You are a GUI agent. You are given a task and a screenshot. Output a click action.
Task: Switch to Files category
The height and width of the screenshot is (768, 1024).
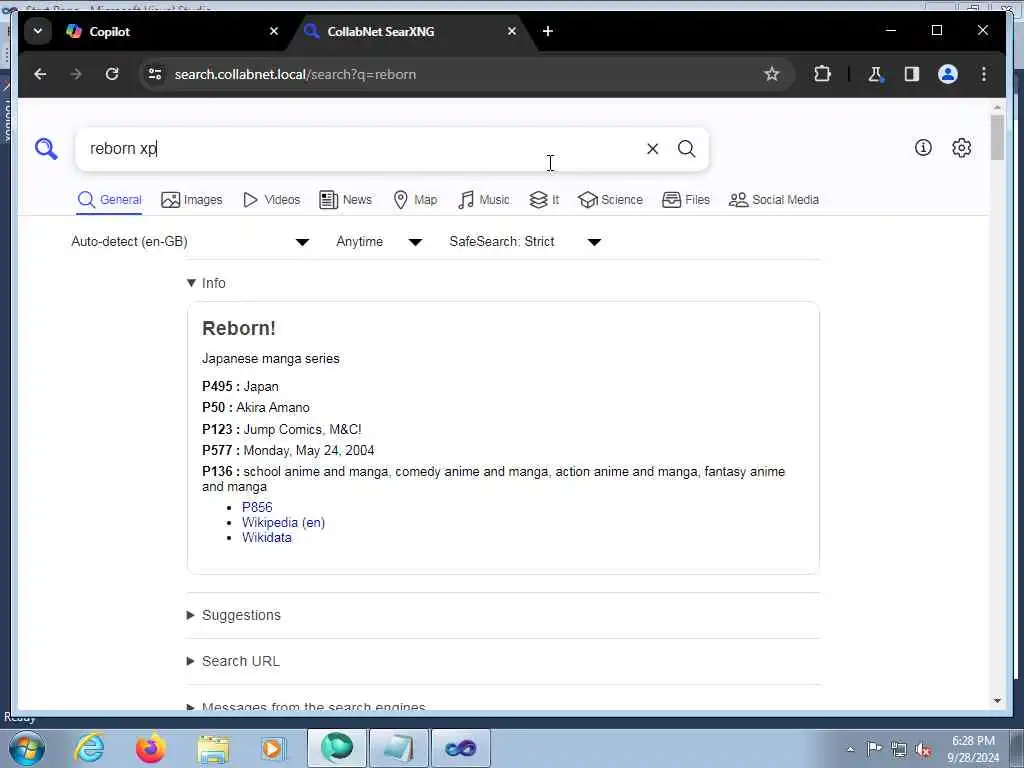click(686, 200)
